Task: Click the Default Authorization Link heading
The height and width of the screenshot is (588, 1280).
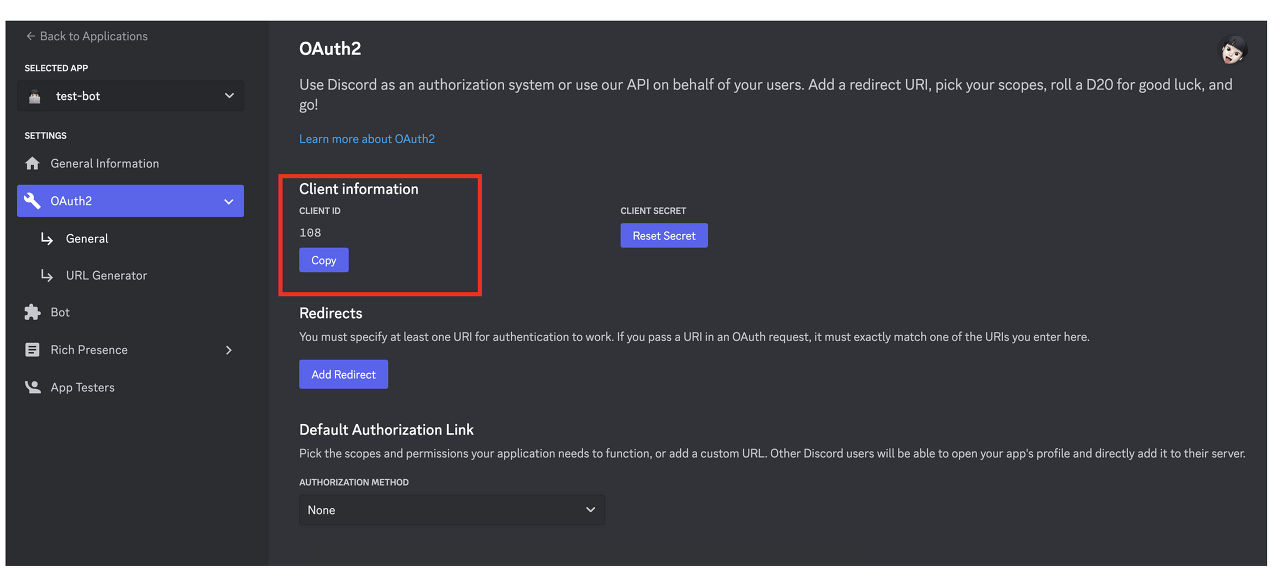Action: [387, 430]
